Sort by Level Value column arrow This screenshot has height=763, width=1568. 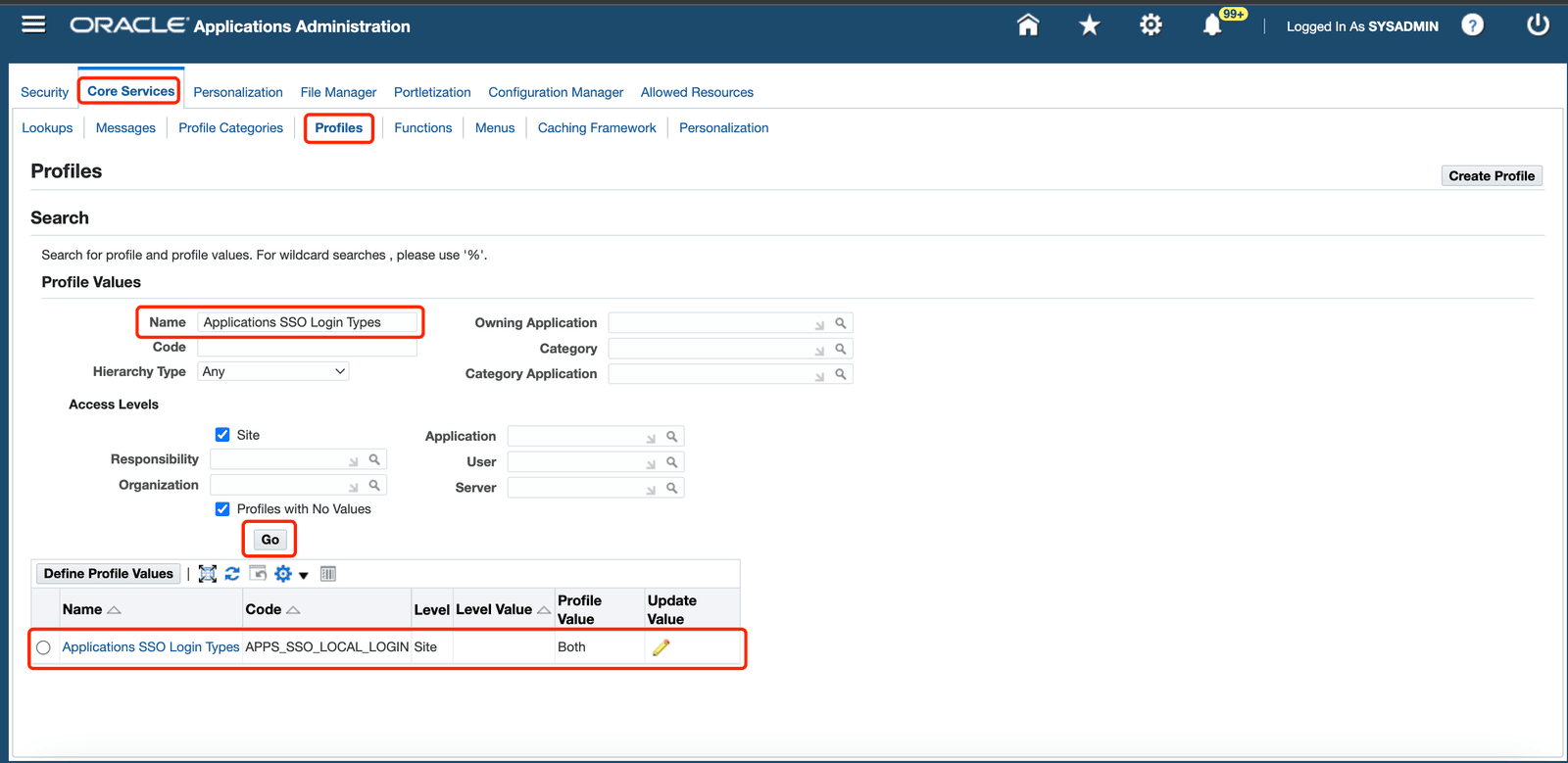[544, 610]
